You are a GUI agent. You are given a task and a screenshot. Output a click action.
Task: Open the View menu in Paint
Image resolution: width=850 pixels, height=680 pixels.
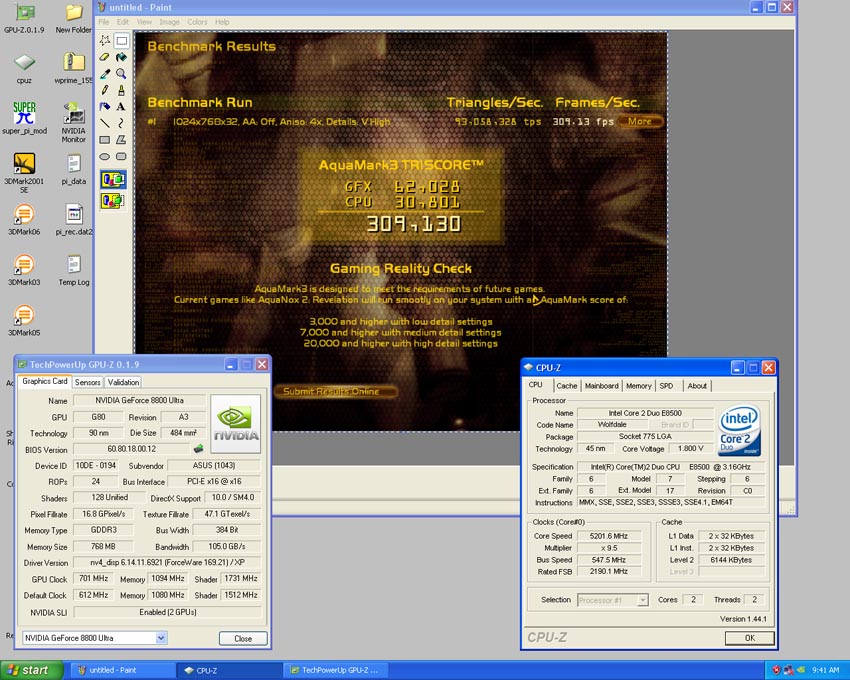(x=144, y=22)
